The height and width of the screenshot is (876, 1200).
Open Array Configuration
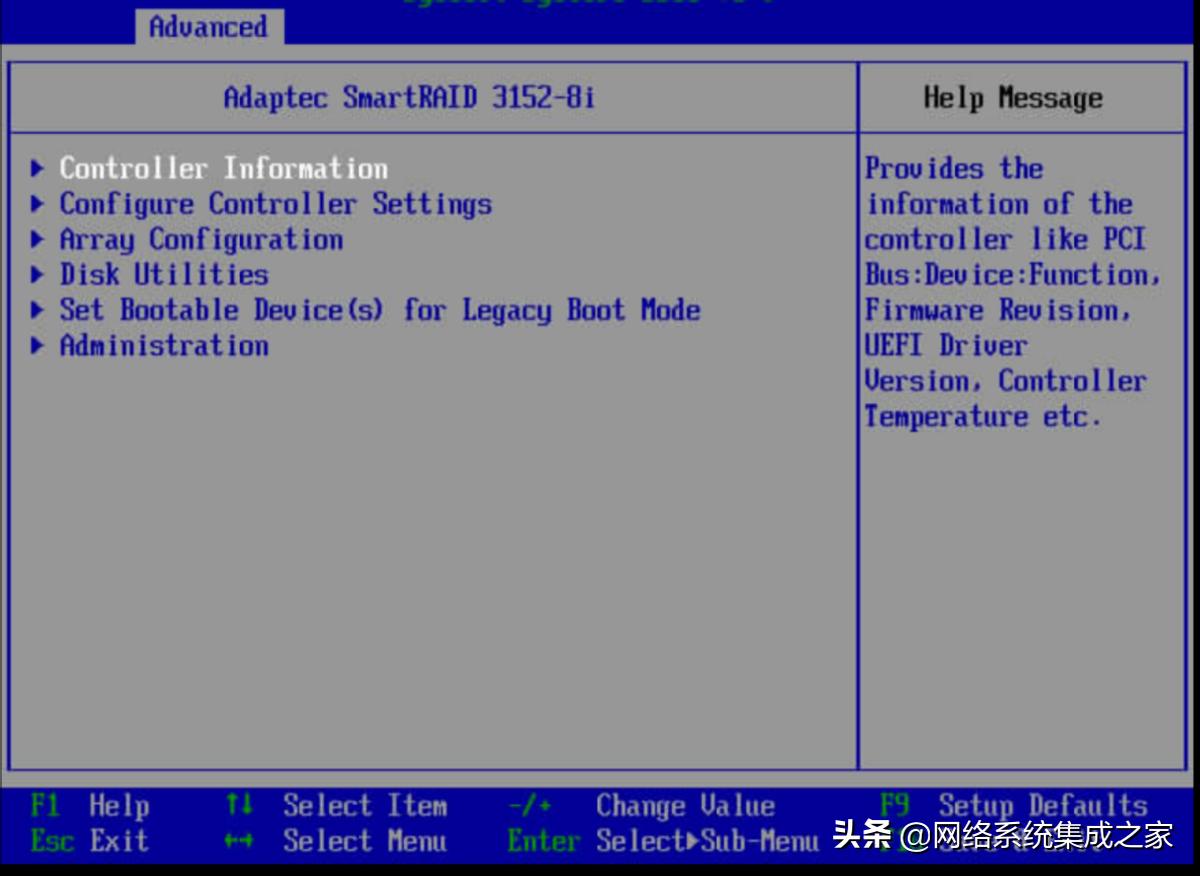pyautogui.click(x=201, y=239)
